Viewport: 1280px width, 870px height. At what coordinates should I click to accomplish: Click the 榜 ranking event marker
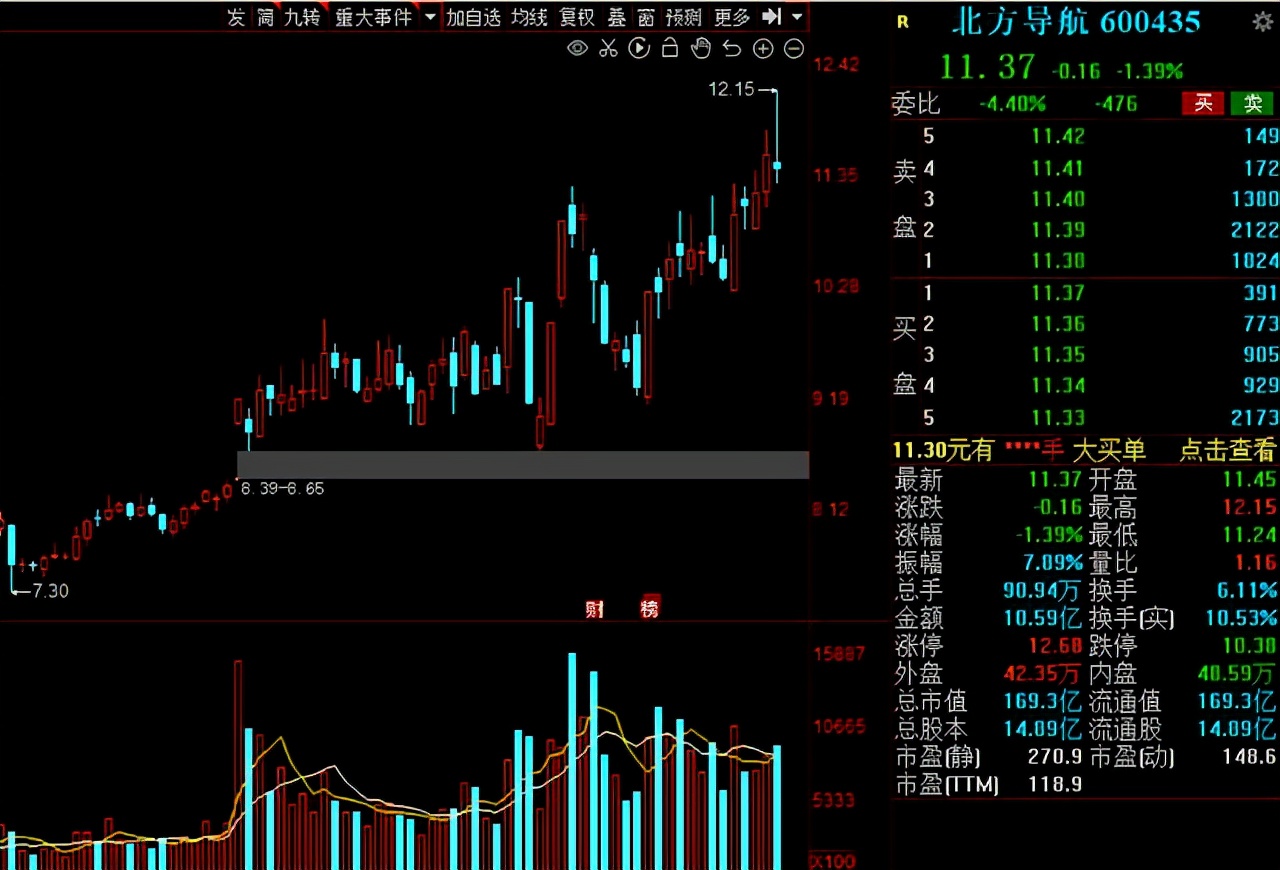coord(650,608)
